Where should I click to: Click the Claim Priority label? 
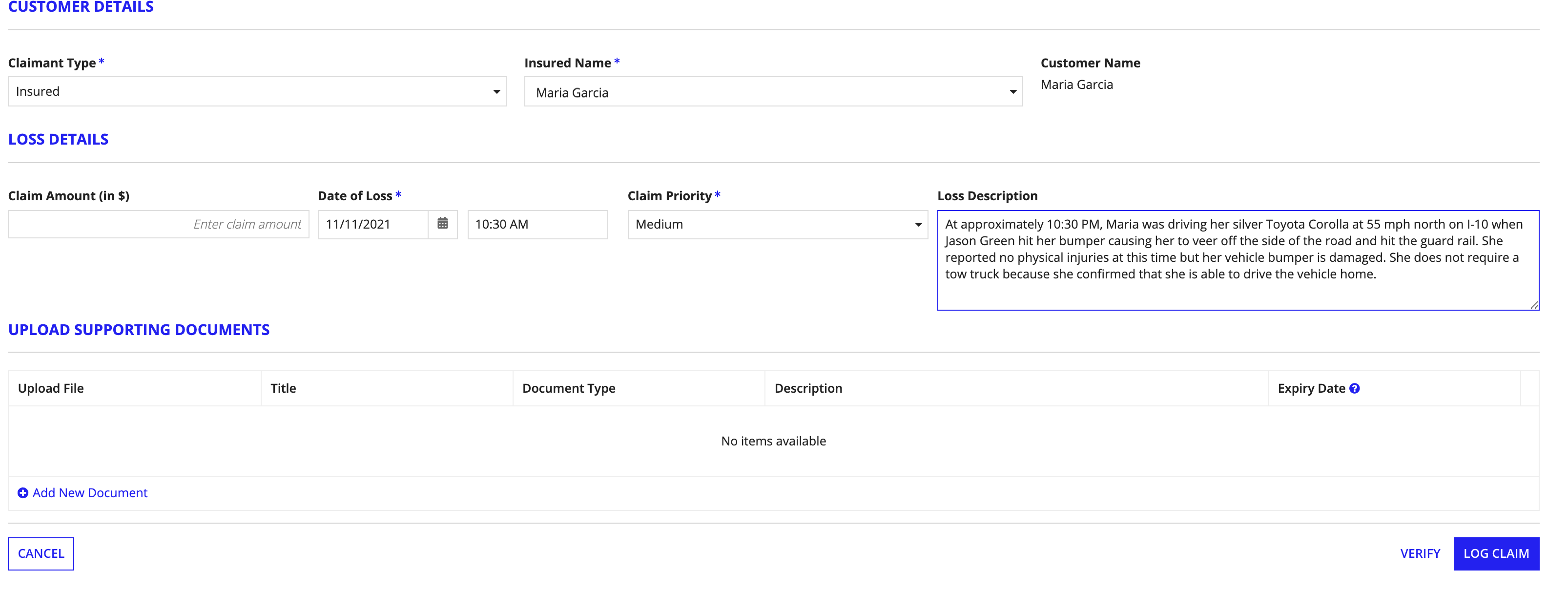pyautogui.click(x=670, y=195)
